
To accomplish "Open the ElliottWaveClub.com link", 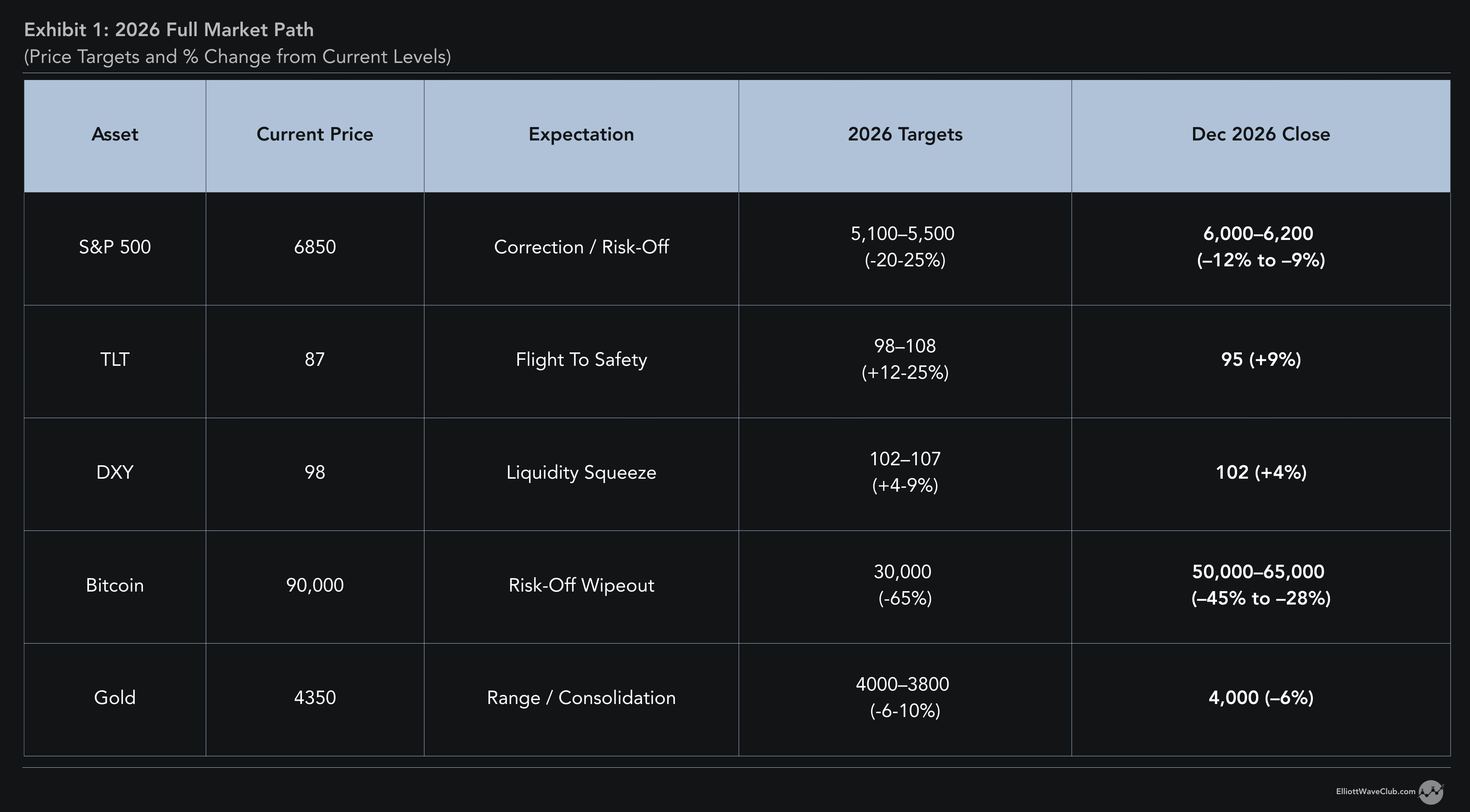I will (1375, 792).
